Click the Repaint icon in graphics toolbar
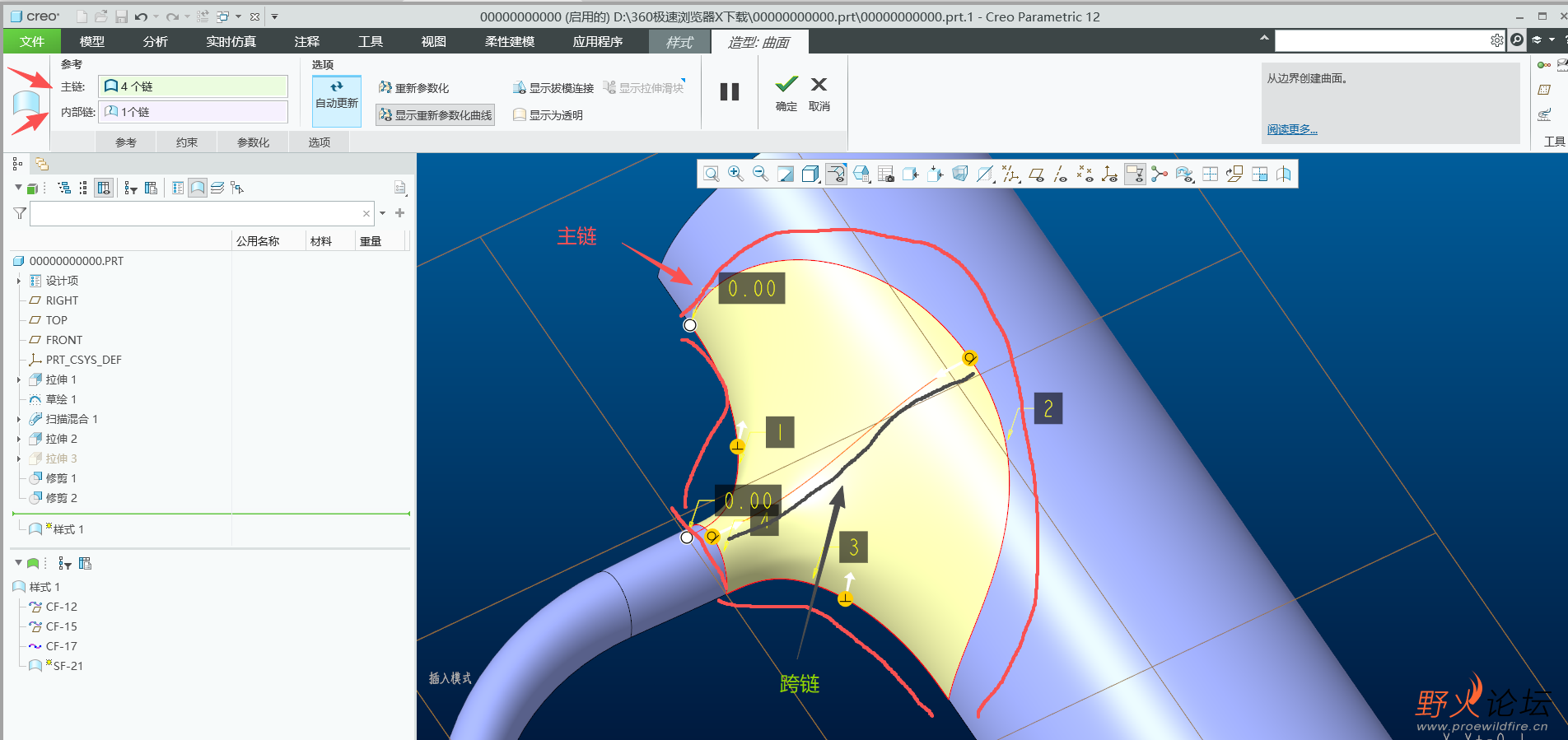This screenshot has width=1568, height=740. (x=786, y=174)
